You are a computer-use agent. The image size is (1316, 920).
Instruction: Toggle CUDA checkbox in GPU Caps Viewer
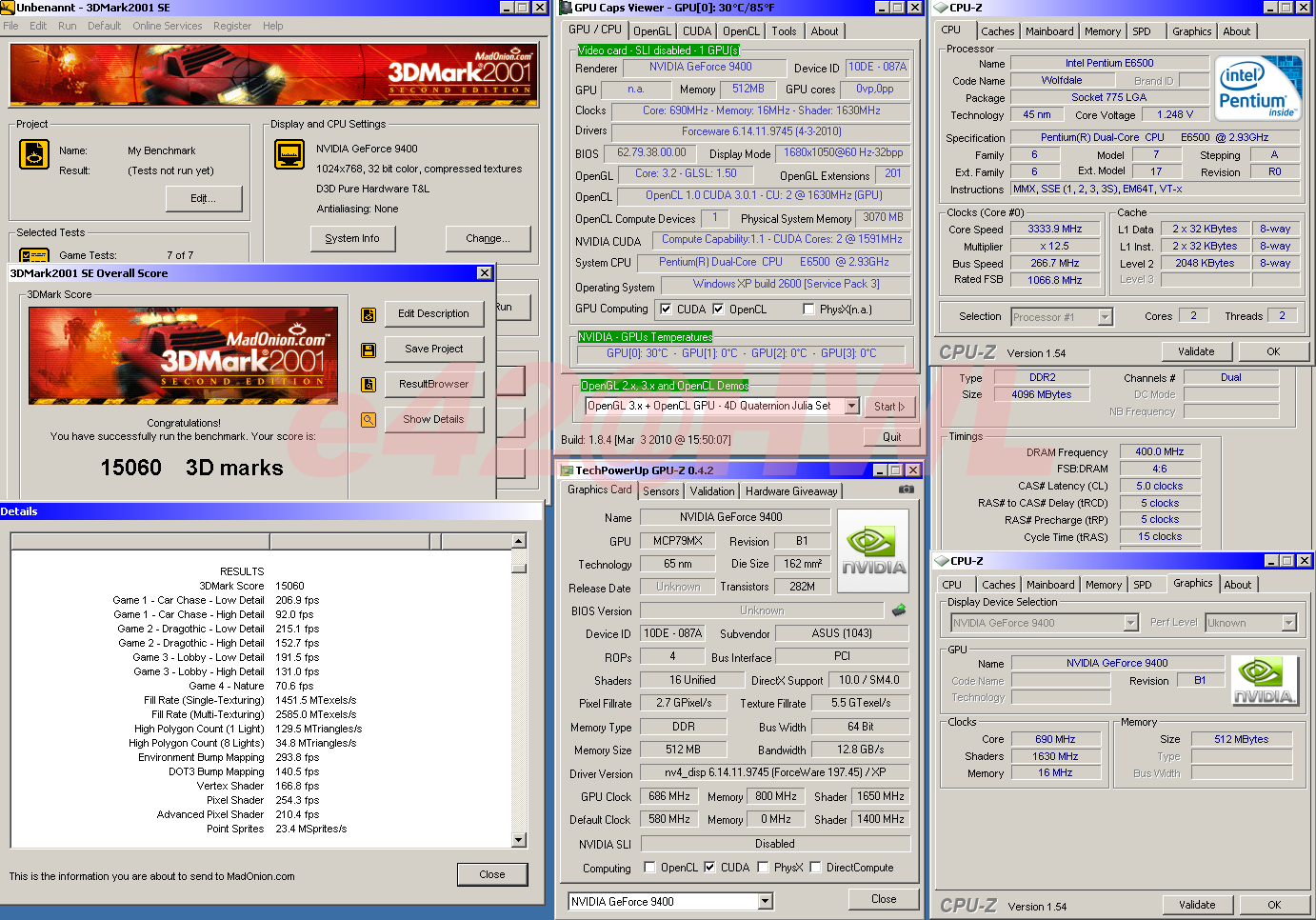(x=666, y=310)
